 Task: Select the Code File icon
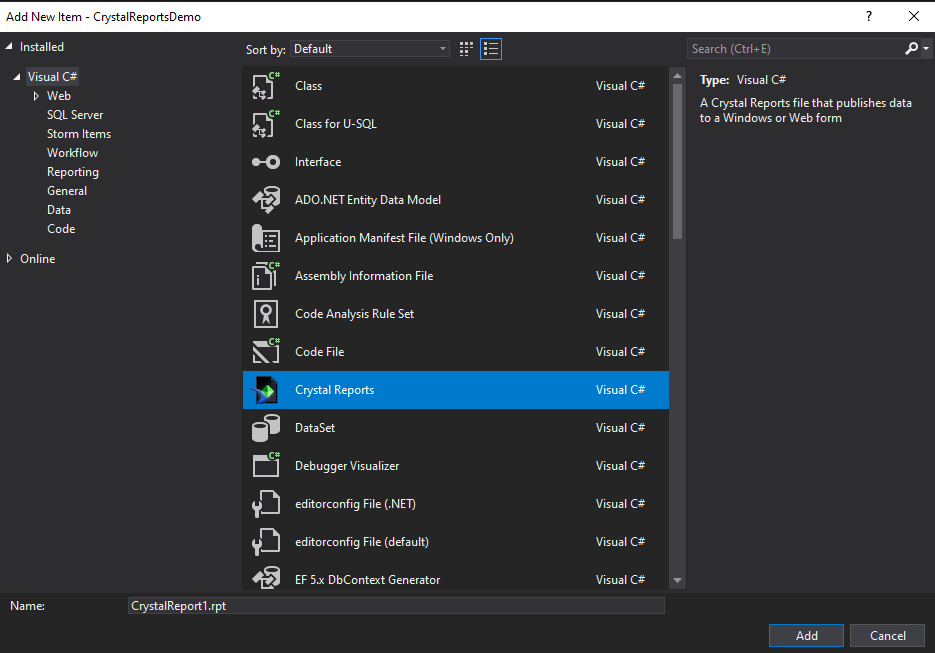pos(266,352)
